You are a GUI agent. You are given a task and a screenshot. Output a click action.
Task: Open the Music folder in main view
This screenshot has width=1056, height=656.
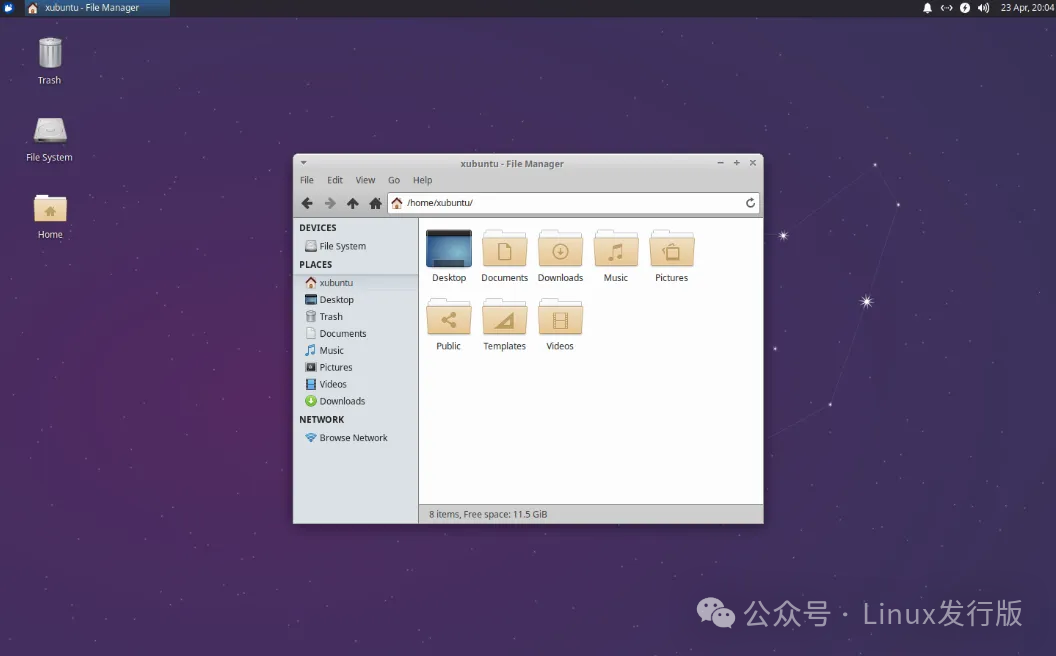click(x=616, y=249)
